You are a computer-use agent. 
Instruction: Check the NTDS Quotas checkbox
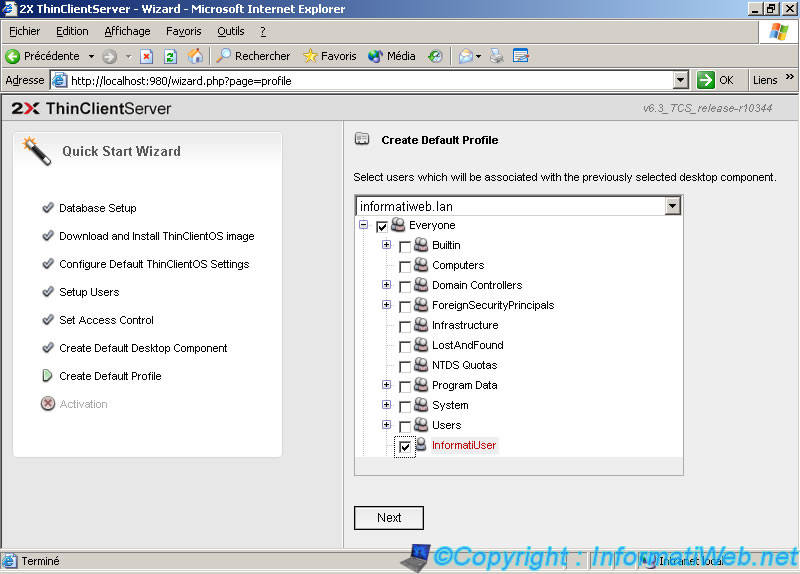405,367
